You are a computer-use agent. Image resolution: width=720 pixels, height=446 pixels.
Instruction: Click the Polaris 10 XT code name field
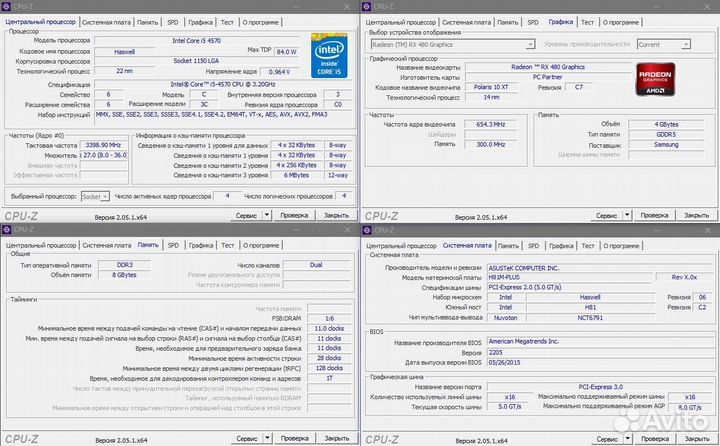491,87
